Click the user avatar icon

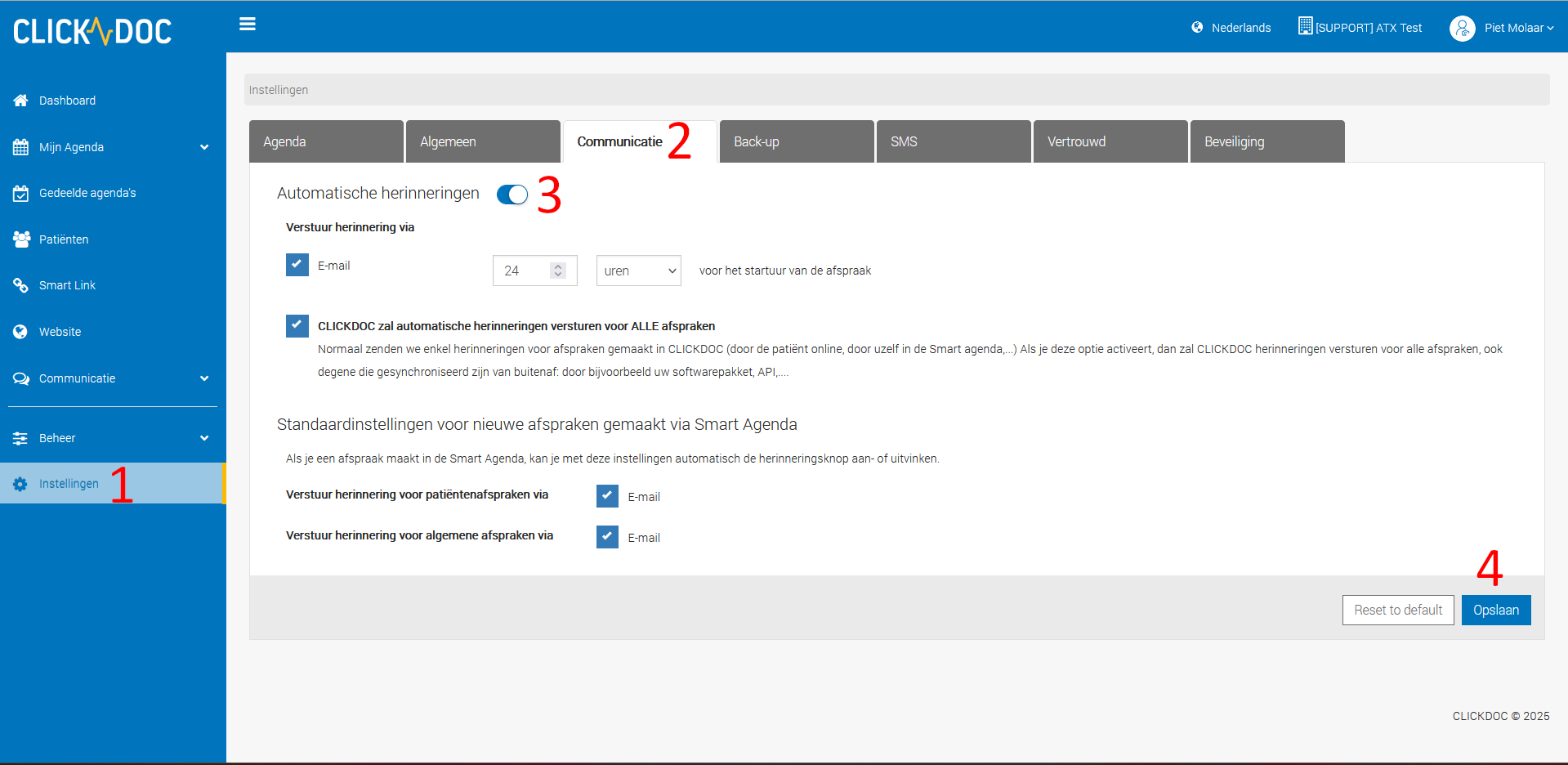pyautogui.click(x=1462, y=28)
